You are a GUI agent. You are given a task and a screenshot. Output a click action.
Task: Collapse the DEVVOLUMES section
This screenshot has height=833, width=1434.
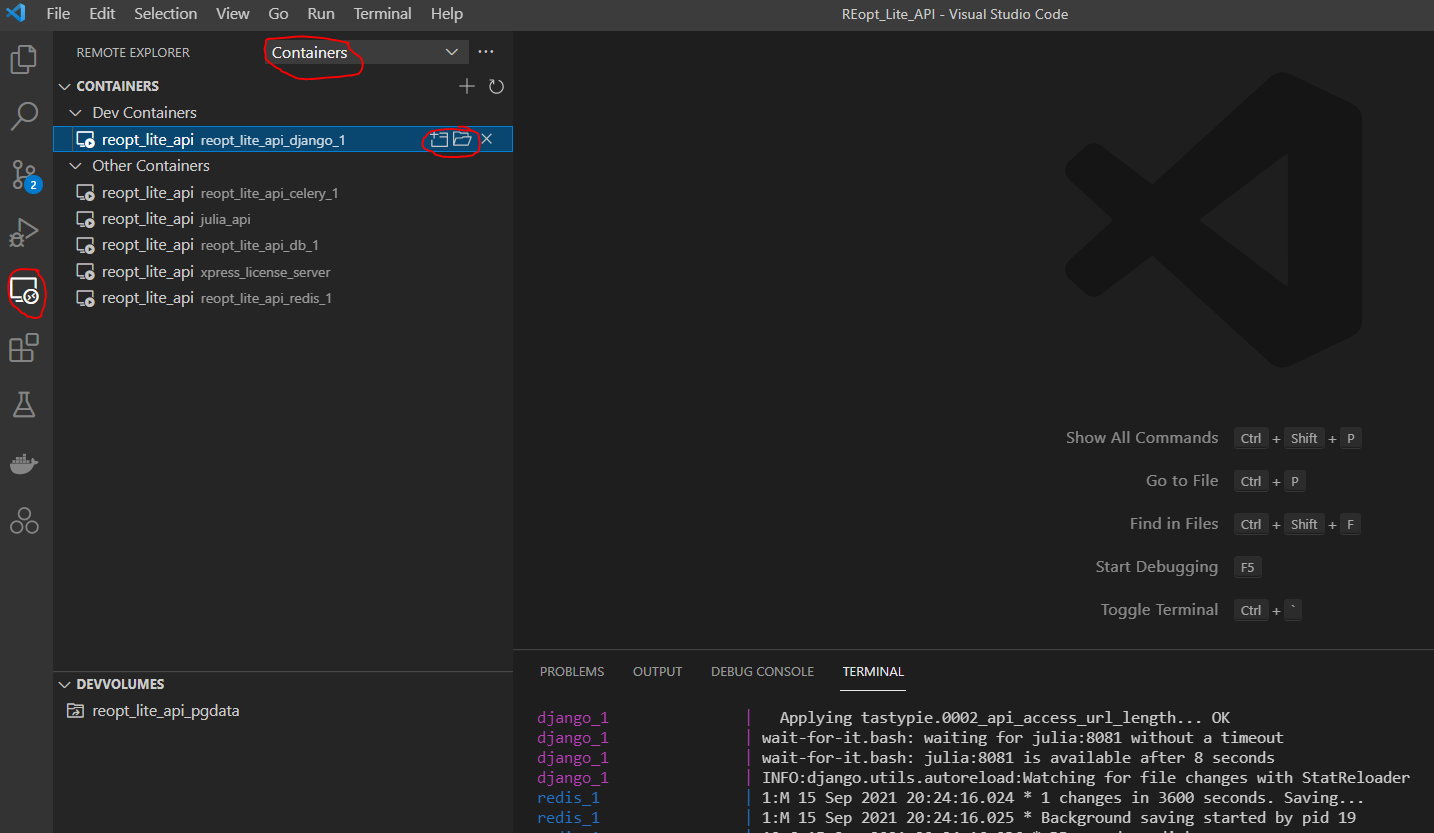click(x=66, y=684)
